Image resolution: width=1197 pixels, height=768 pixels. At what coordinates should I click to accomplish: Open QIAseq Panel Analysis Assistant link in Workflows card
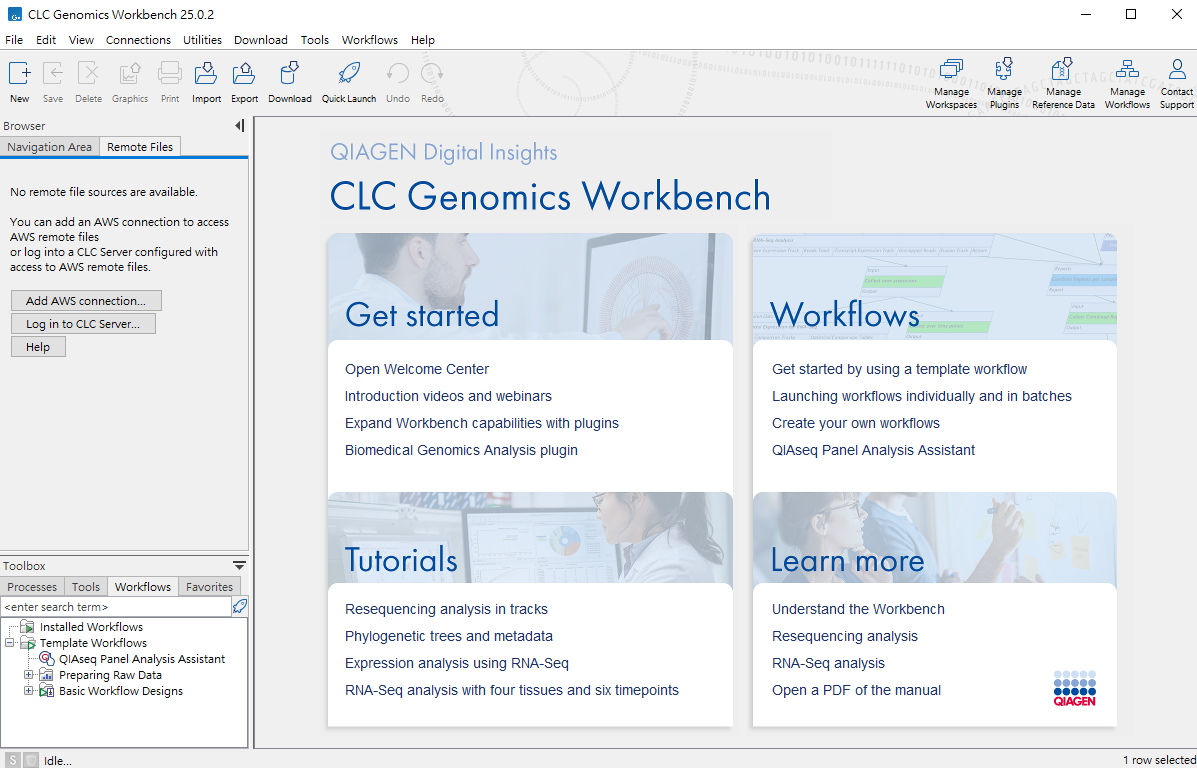(873, 450)
